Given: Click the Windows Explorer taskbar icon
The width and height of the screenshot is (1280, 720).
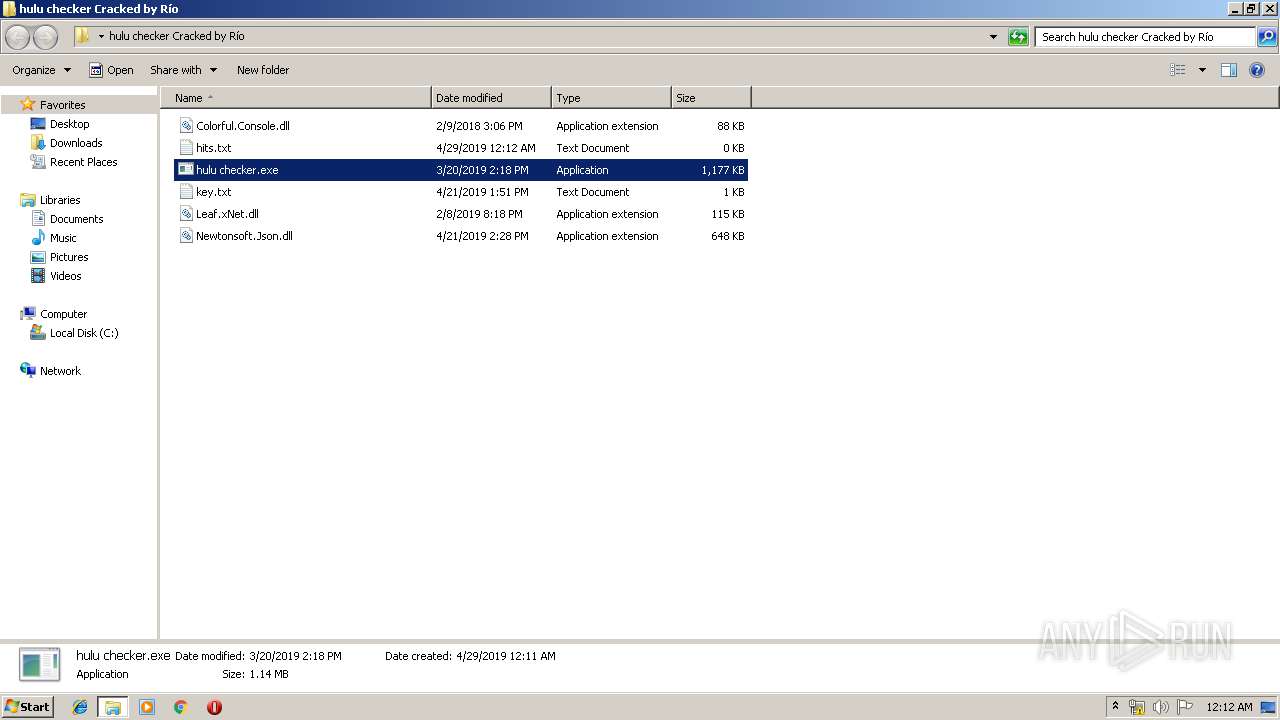Looking at the screenshot, I should [113, 707].
